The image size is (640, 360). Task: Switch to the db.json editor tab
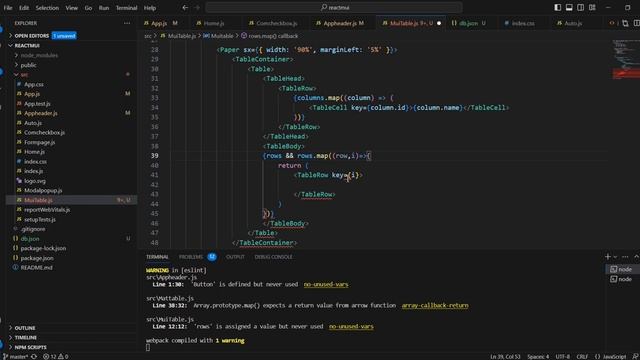[469, 23]
